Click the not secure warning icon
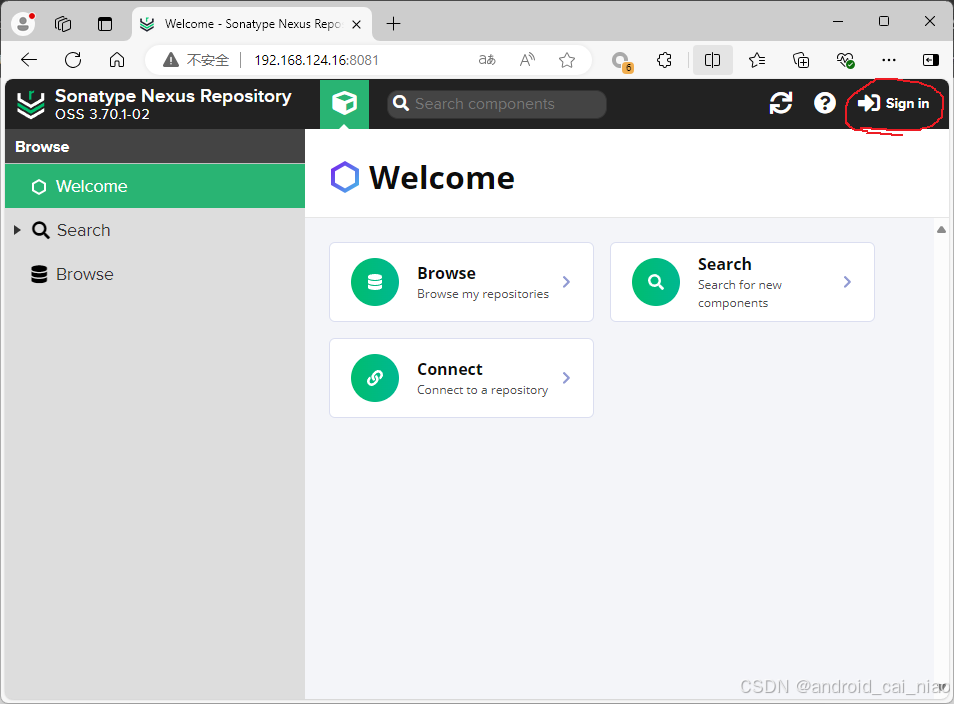This screenshot has width=954, height=704. point(171,60)
